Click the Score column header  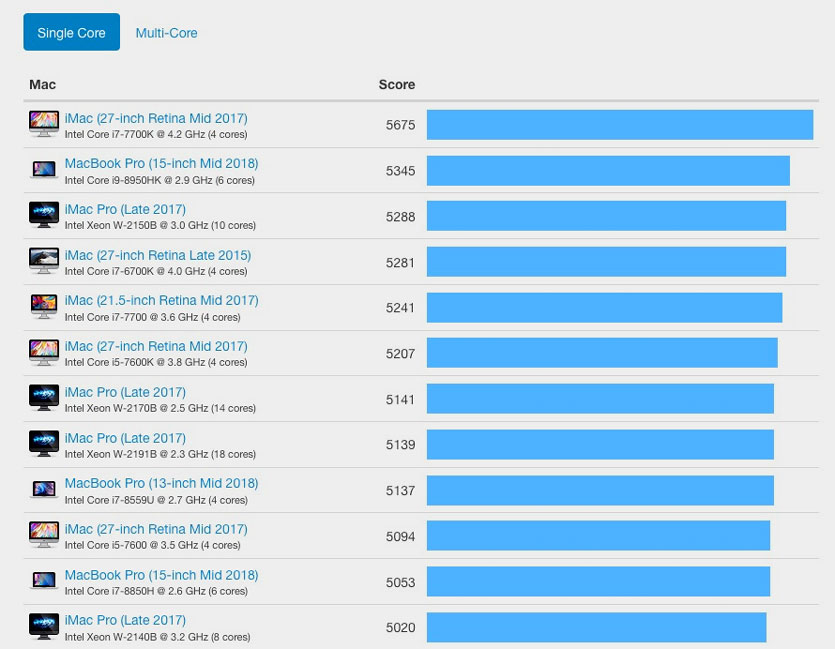(x=397, y=84)
